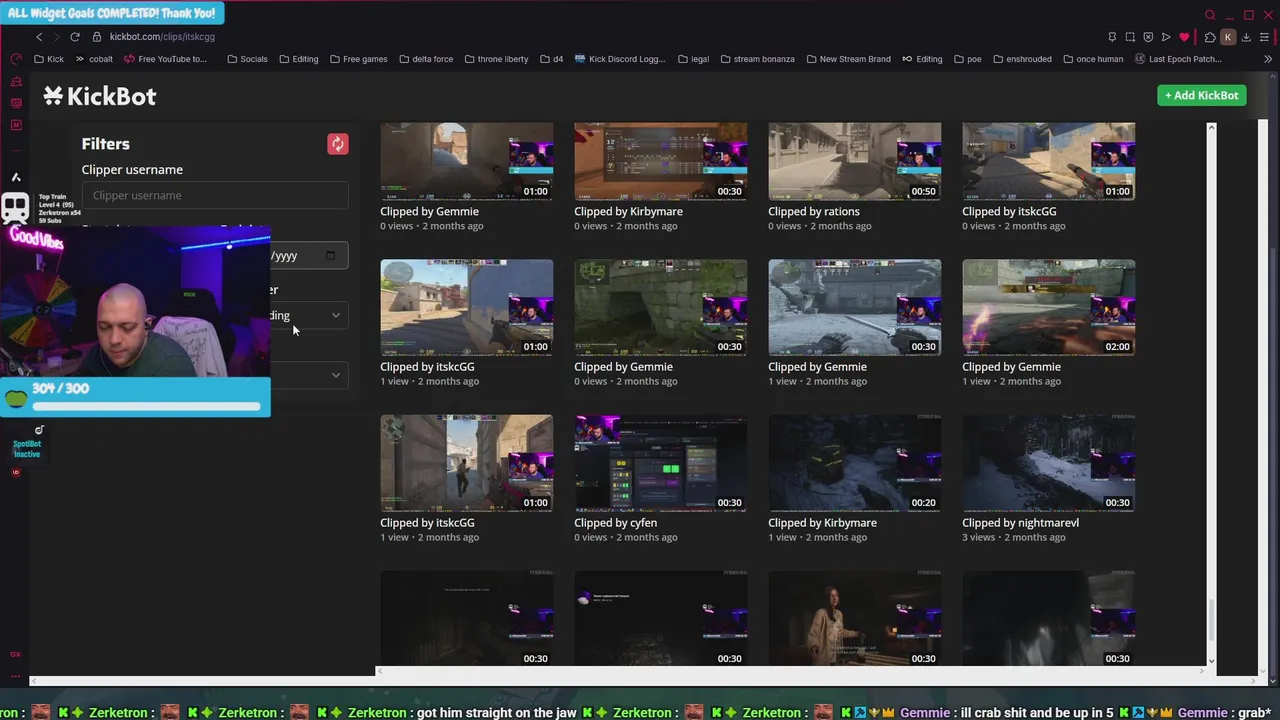
Task: Click the site lock icon in address bar
Action: [97, 37]
